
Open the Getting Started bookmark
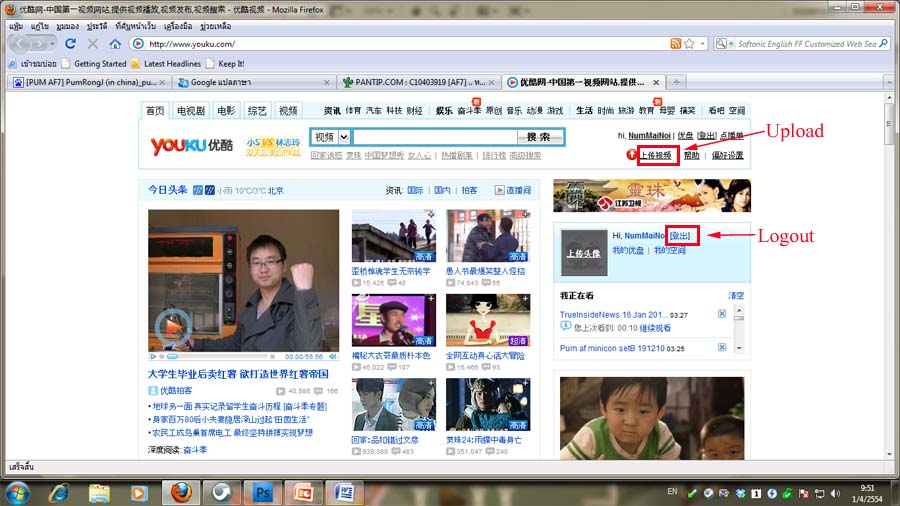point(94,64)
